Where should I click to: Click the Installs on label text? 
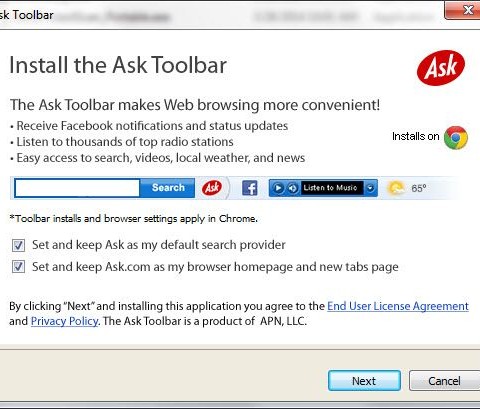(x=416, y=136)
